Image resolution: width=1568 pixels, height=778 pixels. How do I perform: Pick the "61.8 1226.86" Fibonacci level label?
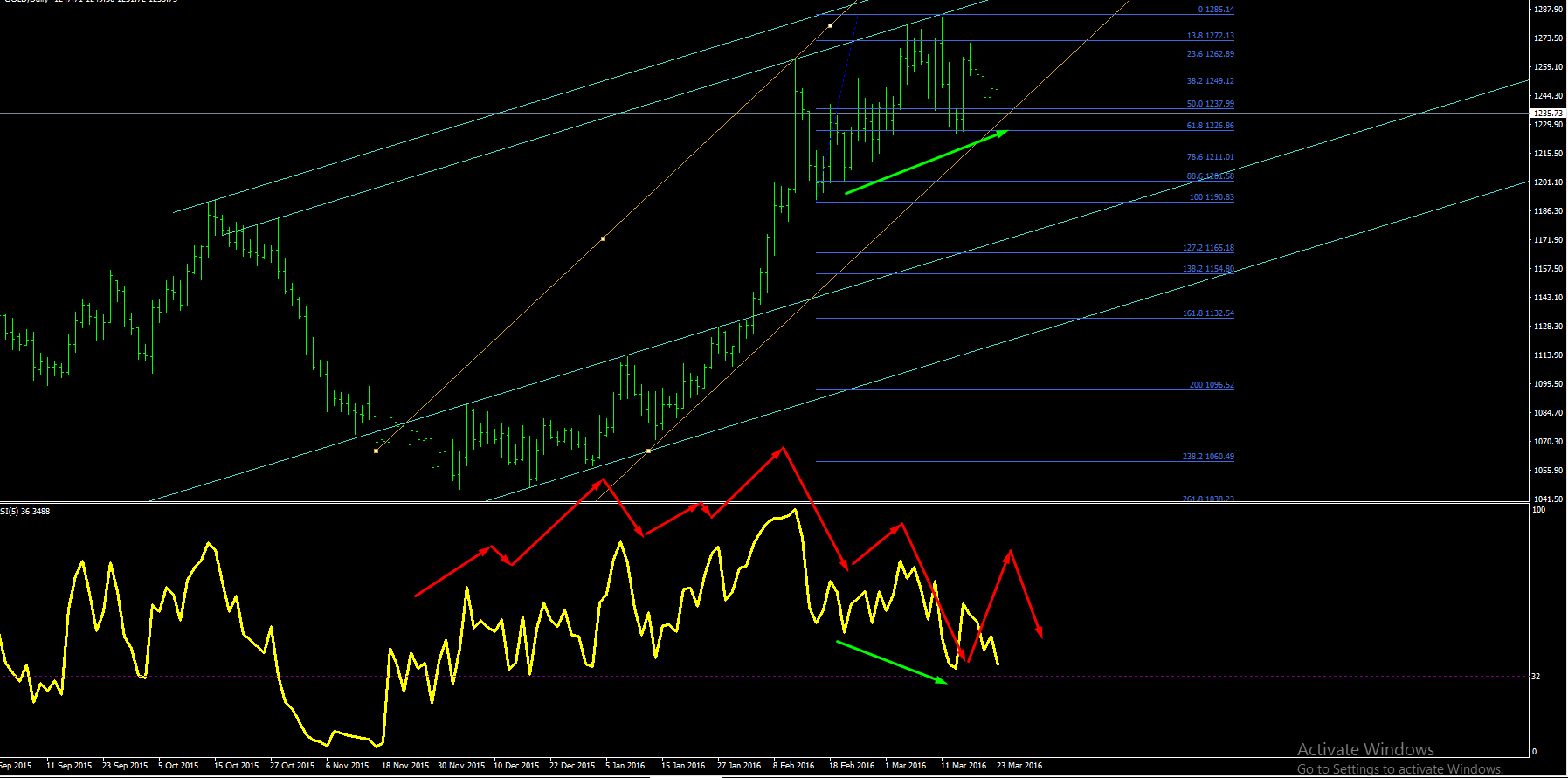pyautogui.click(x=1210, y=126)
